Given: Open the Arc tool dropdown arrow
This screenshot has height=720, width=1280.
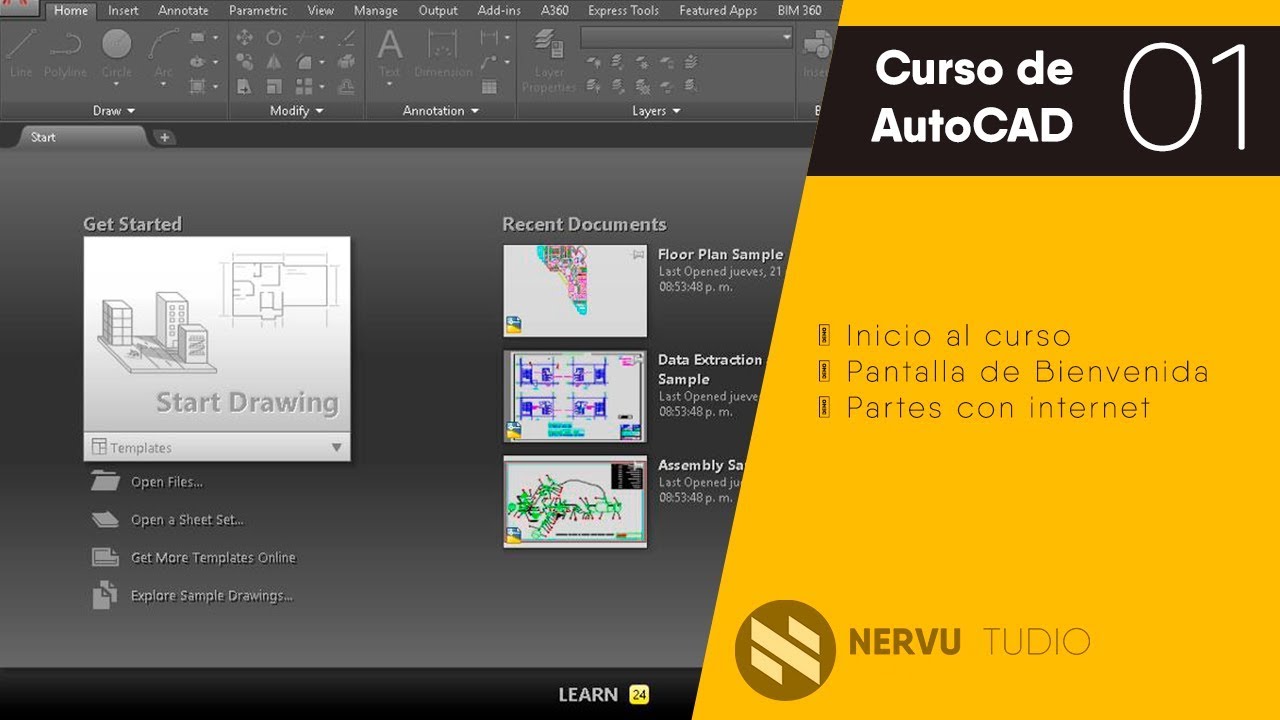Looking at the screenshot, I should (x=163, y=85).
